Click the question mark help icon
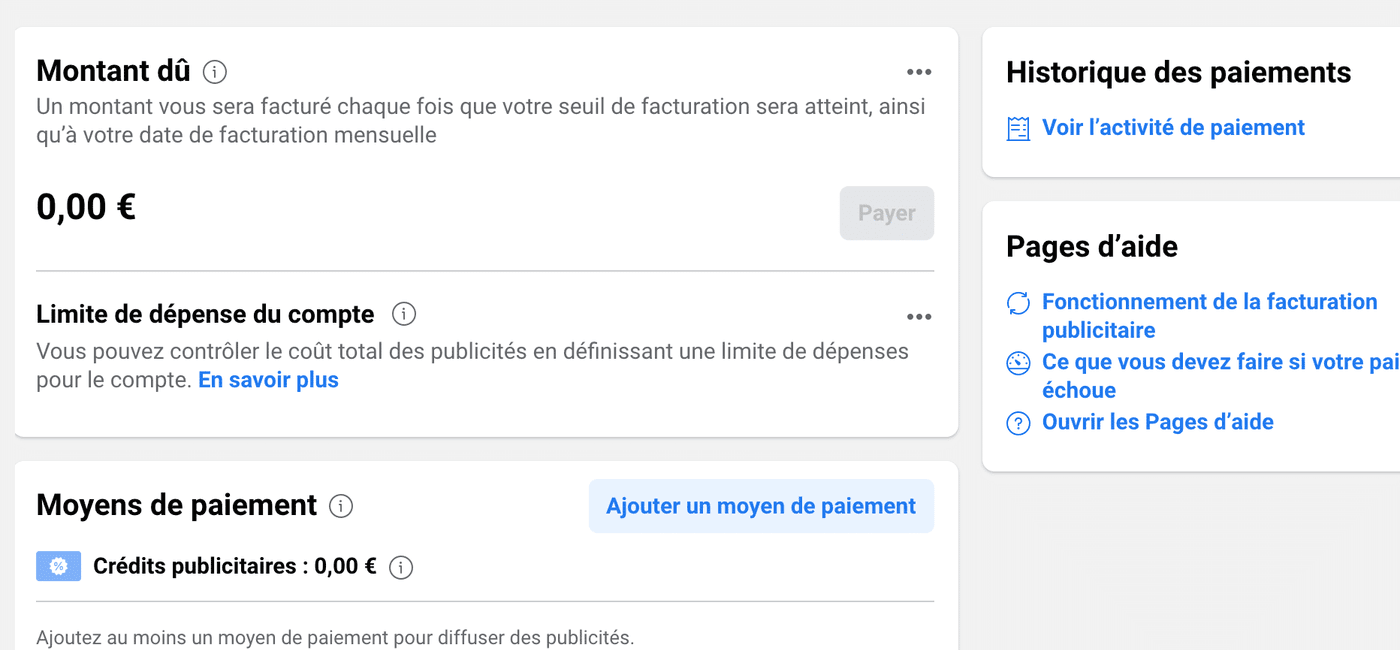Viewport: 1400px width, 650px height. (x=1017, y=423)
